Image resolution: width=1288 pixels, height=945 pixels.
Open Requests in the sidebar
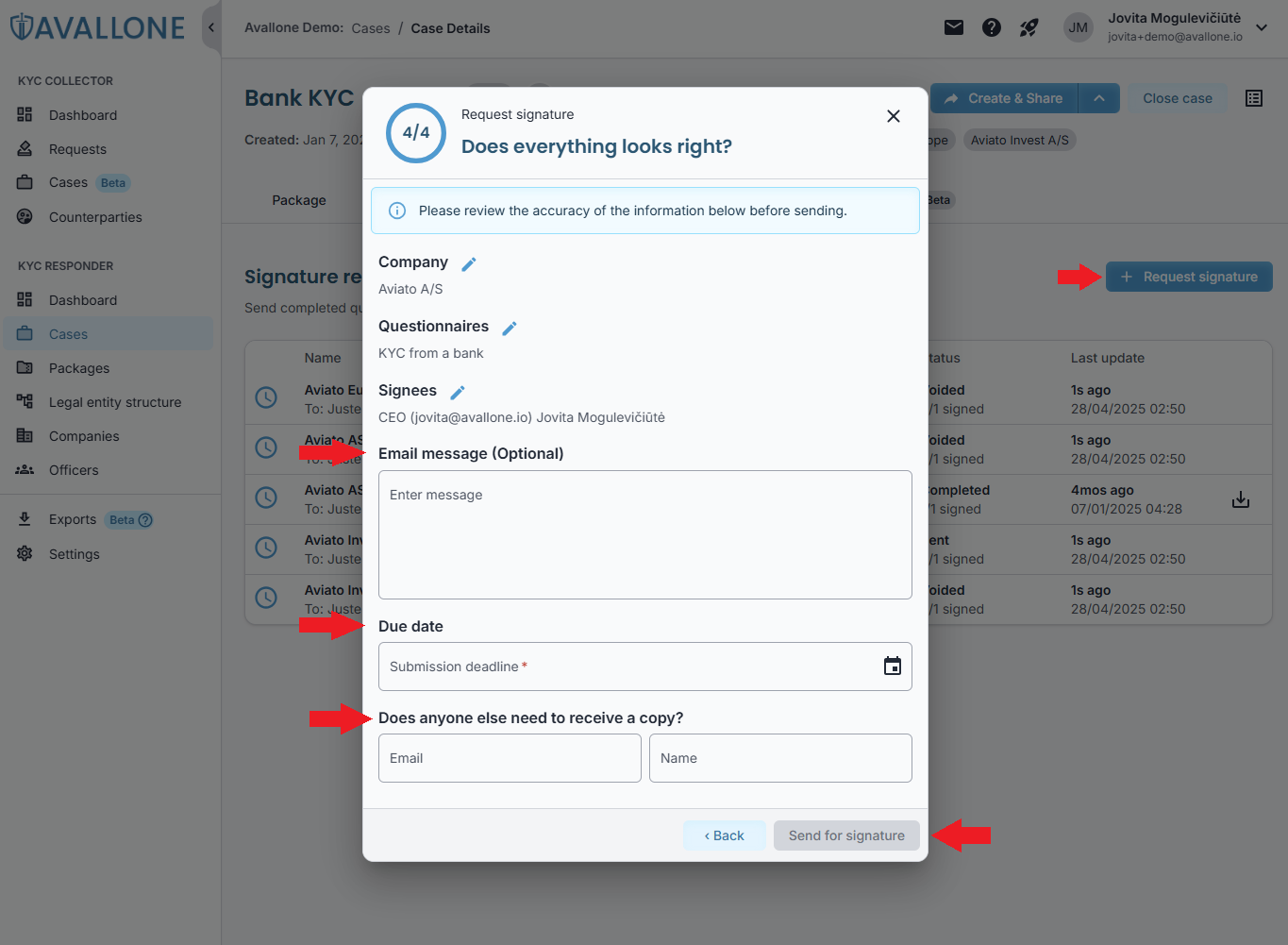tap(77, 149)
